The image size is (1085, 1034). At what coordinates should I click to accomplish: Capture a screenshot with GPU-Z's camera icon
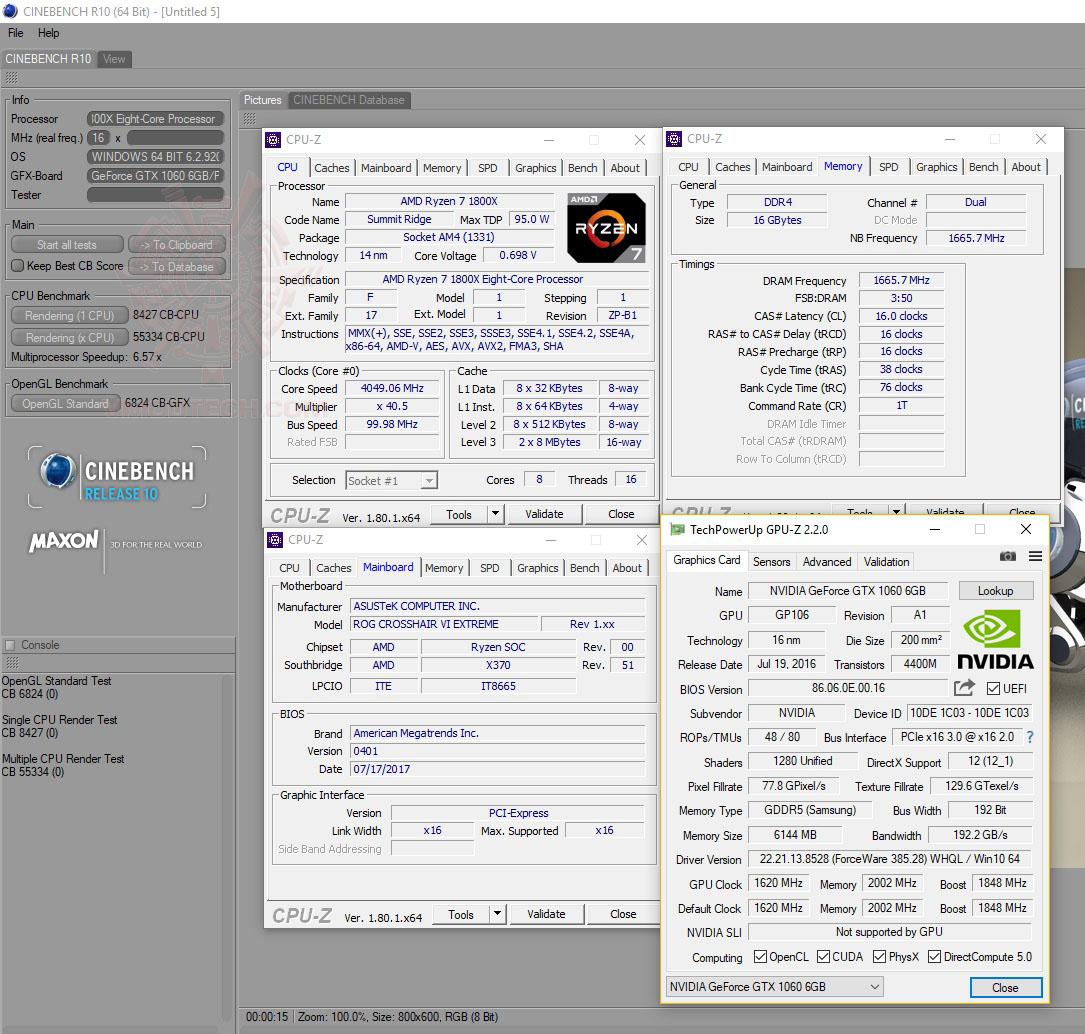tap(1008, 557)
